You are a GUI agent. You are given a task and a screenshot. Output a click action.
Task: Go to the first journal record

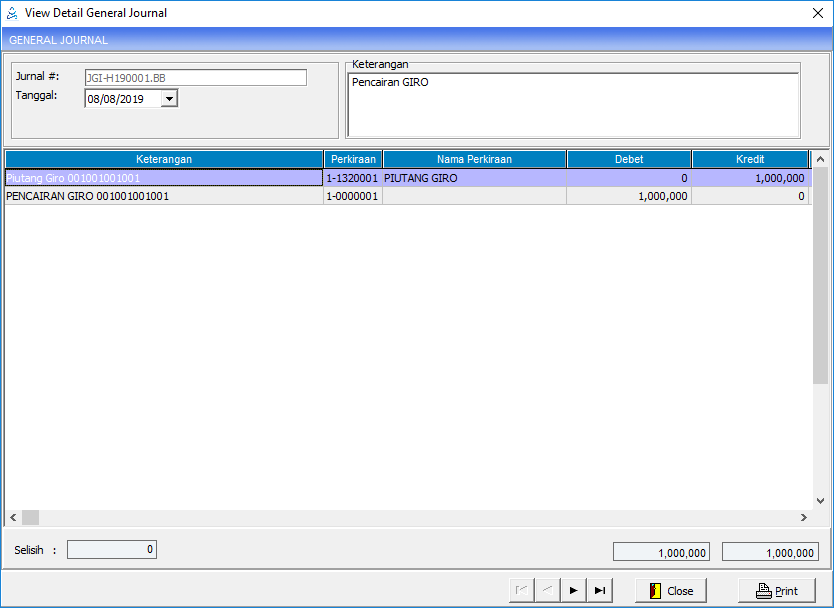(x=521, y=590)
